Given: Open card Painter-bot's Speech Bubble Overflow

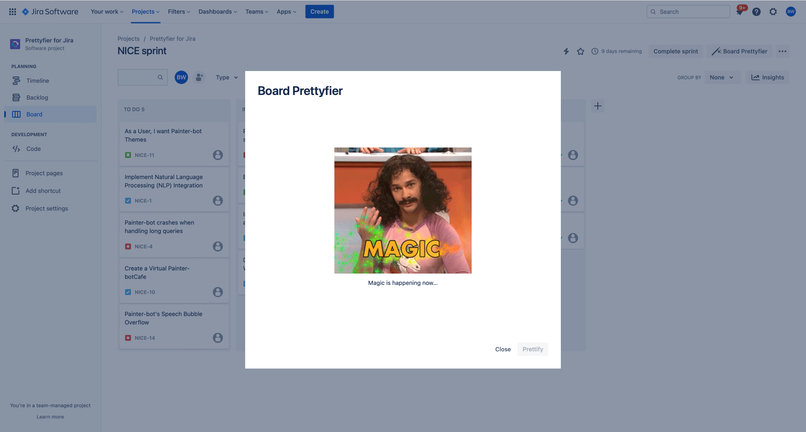Looking at the screenshot, I should point(174,327).
